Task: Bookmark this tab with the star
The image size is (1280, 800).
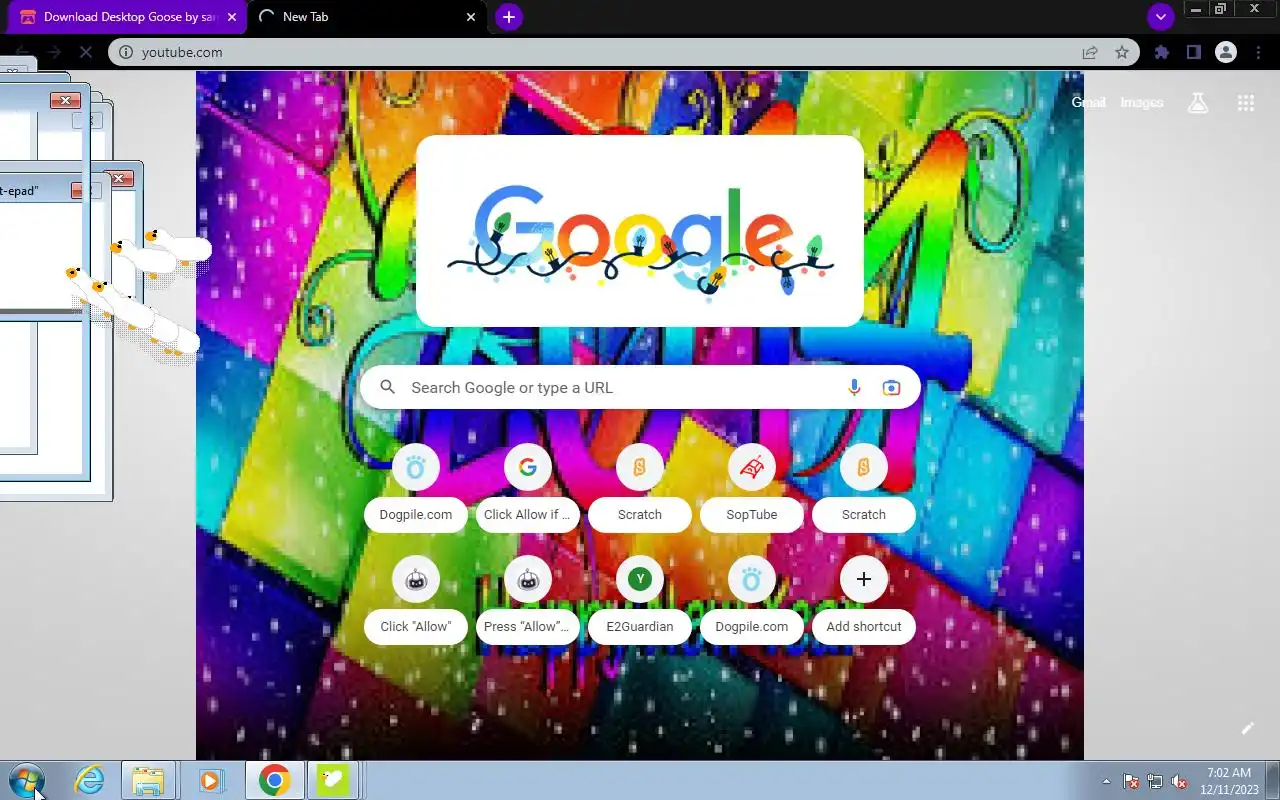Action: (x=1122, y=52)
